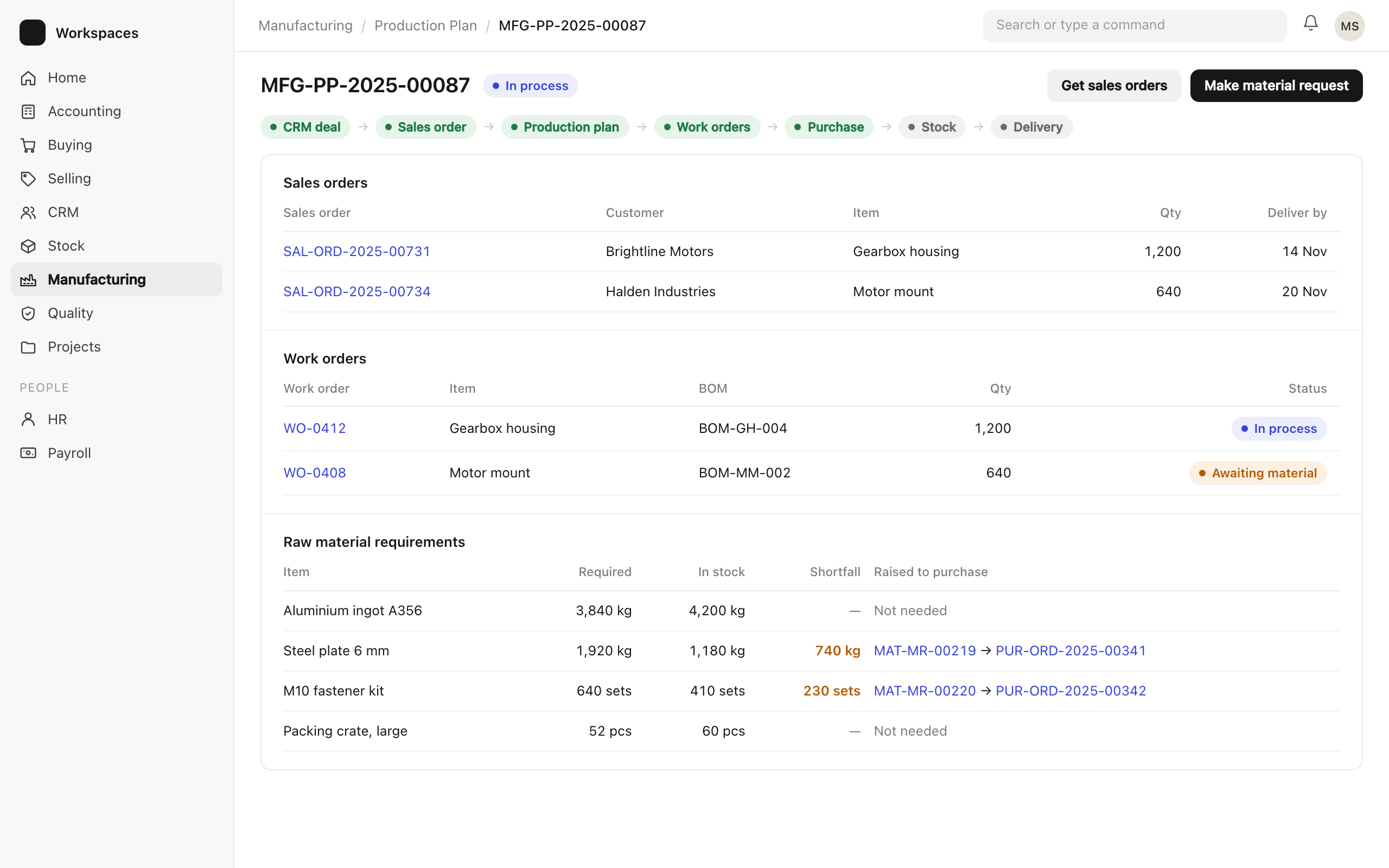Click the 740 kg shortfall value
Image resolution: width=1389 pixels, height=868 pixels.
click(x=837, y=650)
